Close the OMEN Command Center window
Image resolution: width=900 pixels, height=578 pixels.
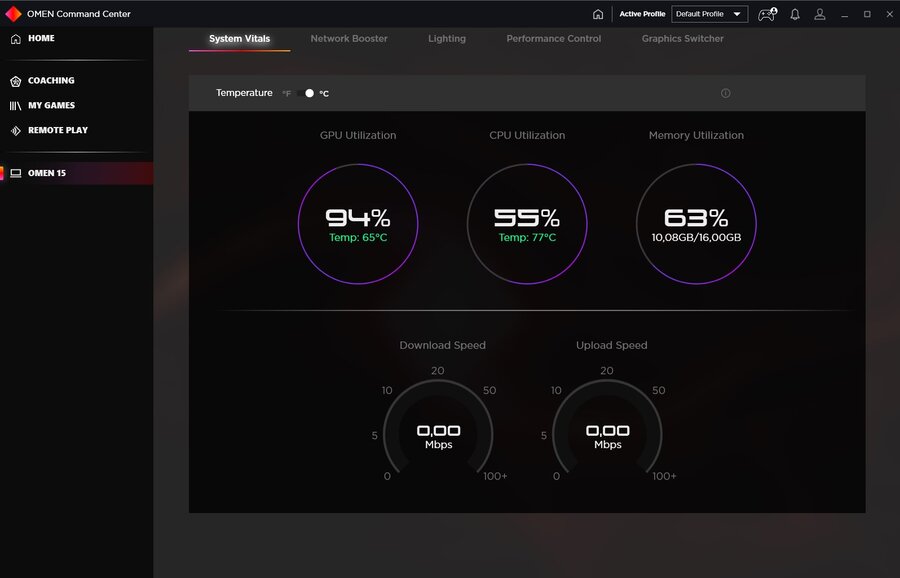[890, 14]
